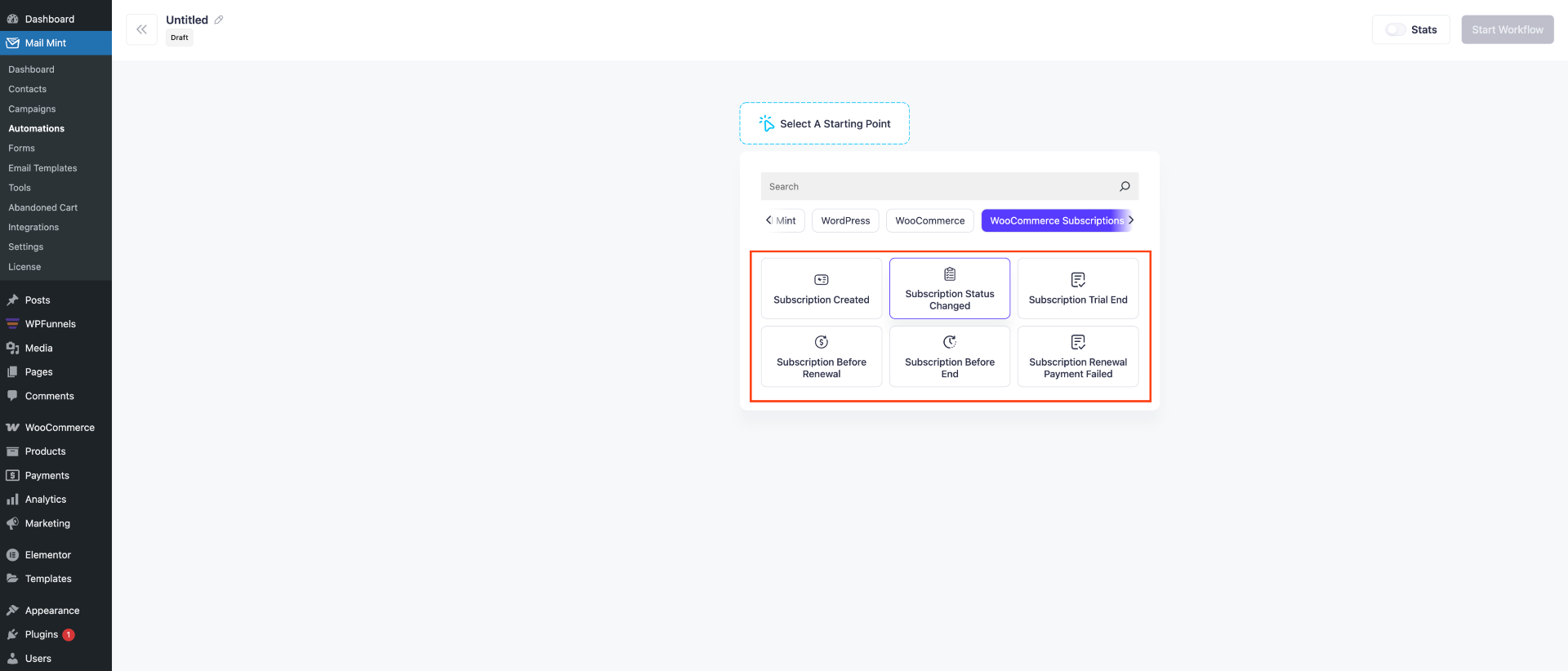Click the Plugins plug icon
Screen dimensions: 1568x671
coord(12,634)
